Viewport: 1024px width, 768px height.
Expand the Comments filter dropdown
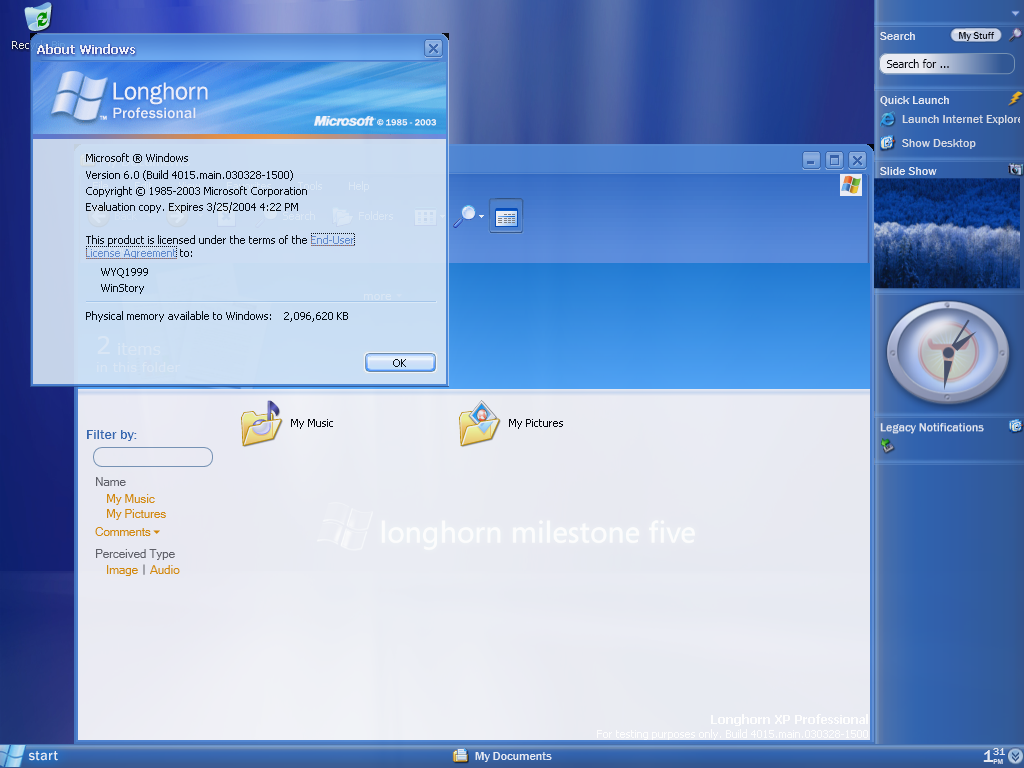(127, 532)
